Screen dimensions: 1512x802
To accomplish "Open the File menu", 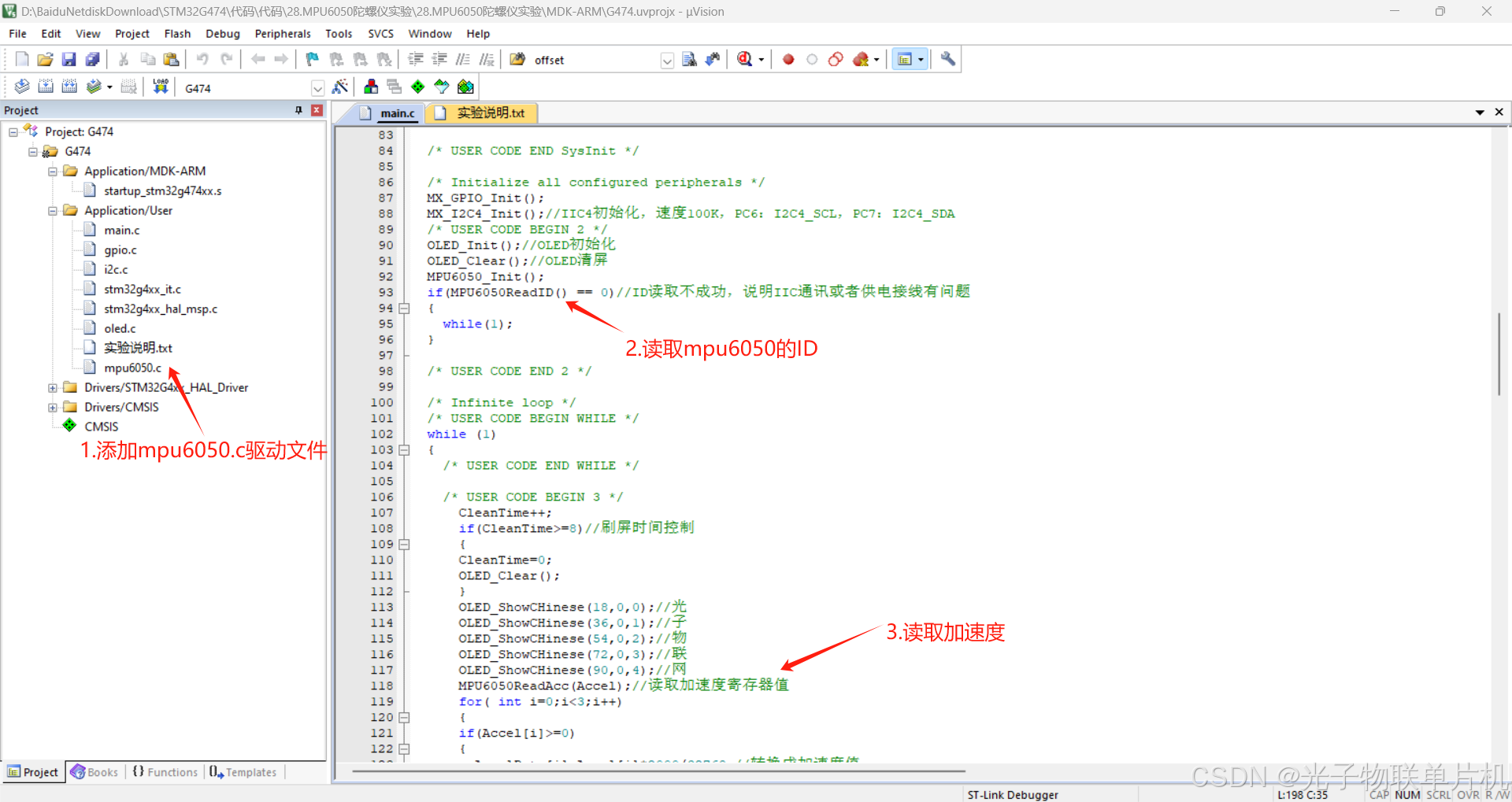I will (17, 34).
